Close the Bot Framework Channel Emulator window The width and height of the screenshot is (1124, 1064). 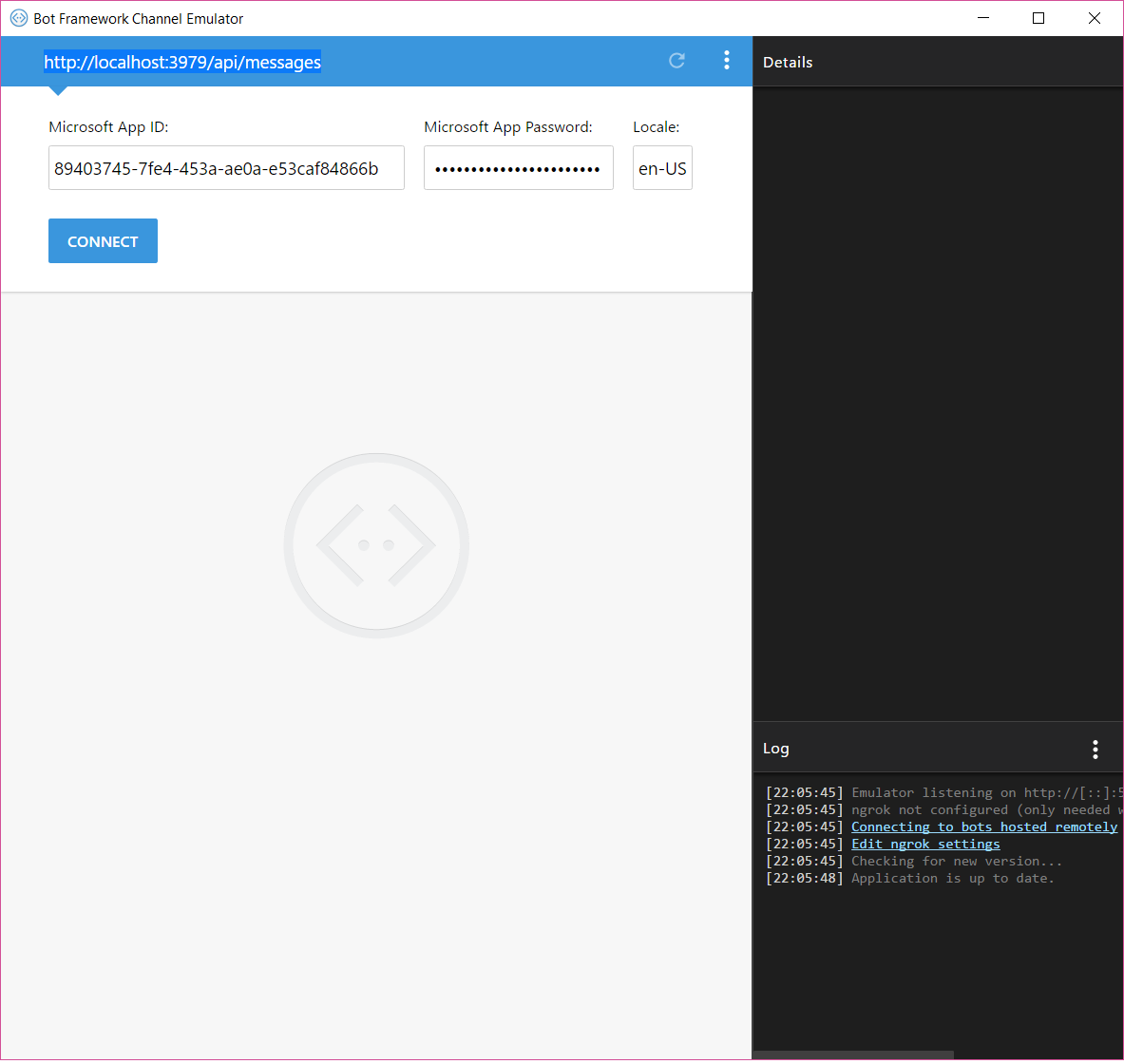pos(1094,18)
